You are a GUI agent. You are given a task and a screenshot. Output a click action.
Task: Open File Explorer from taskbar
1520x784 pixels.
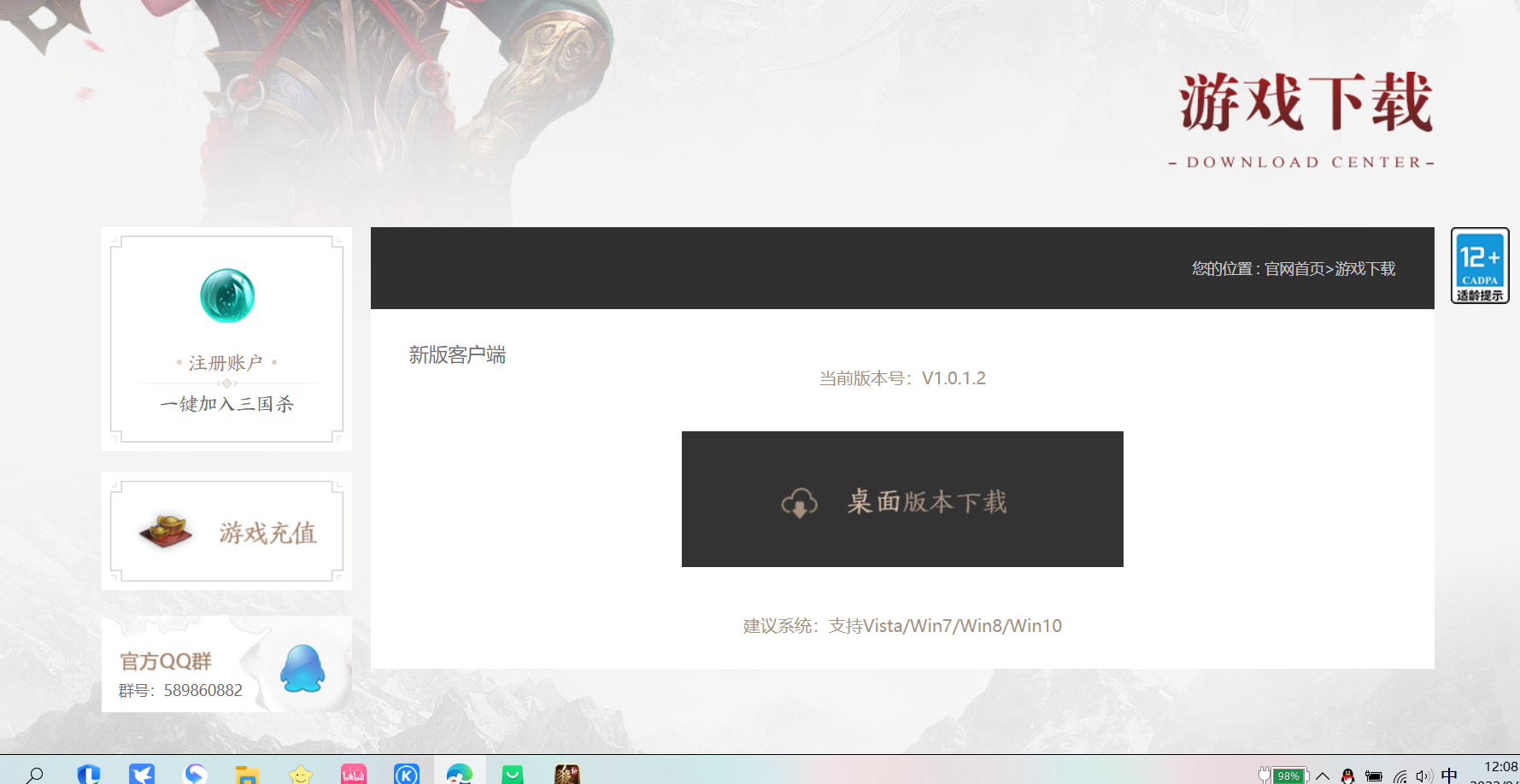[247, 775]
